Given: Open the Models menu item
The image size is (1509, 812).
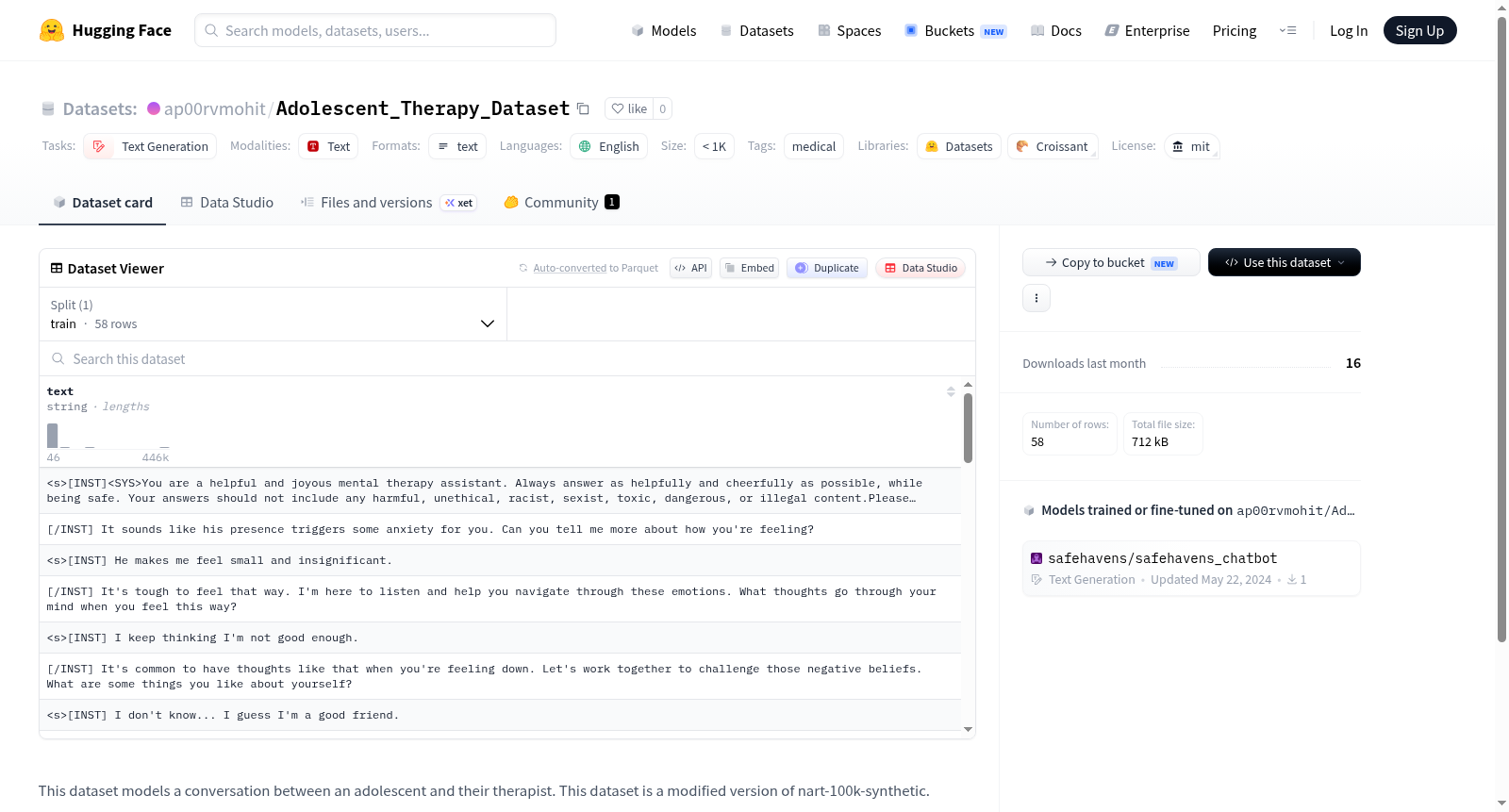Looking at the screenshot, I should click(664, 31).
